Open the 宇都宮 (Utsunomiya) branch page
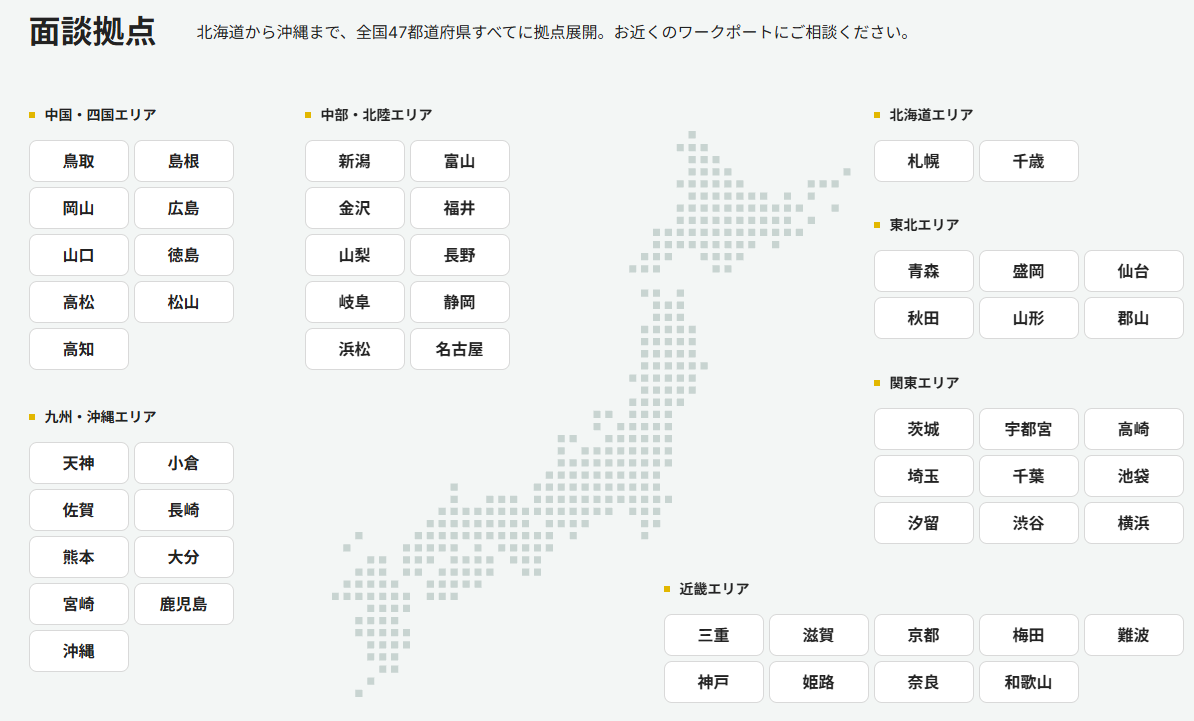 pos(1028,429)
